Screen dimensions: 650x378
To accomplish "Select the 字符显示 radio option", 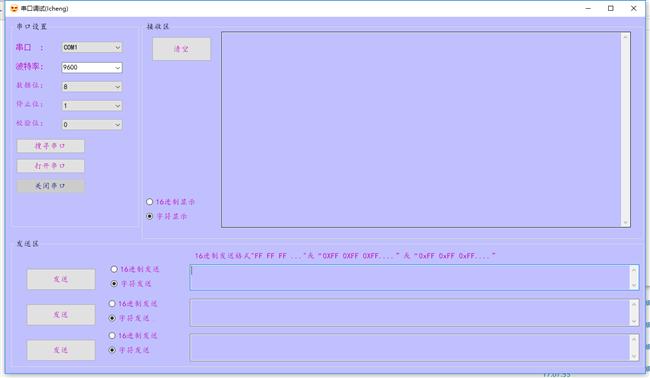I will point(150,216).
